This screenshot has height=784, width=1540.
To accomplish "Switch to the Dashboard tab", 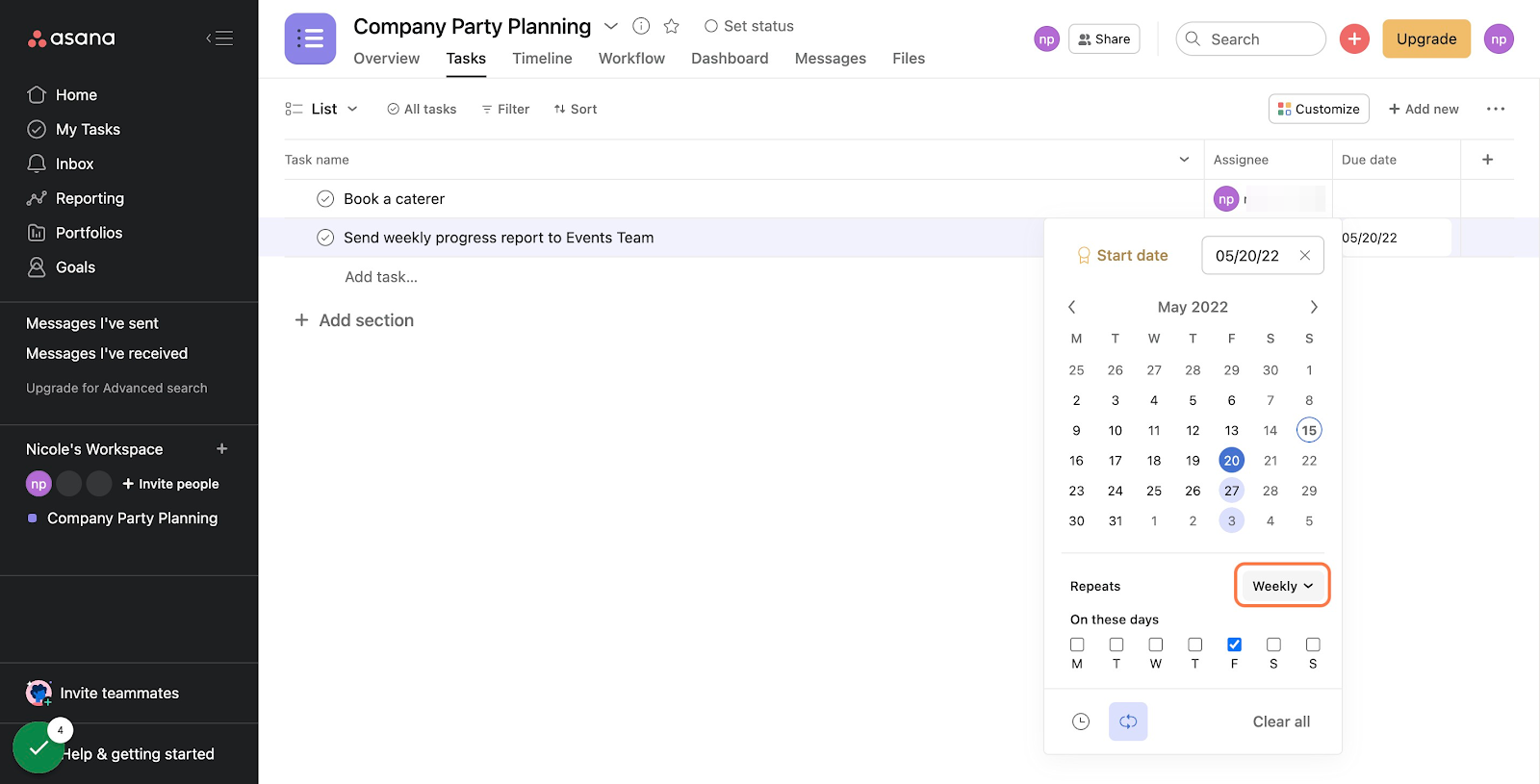I will point(730,59).
